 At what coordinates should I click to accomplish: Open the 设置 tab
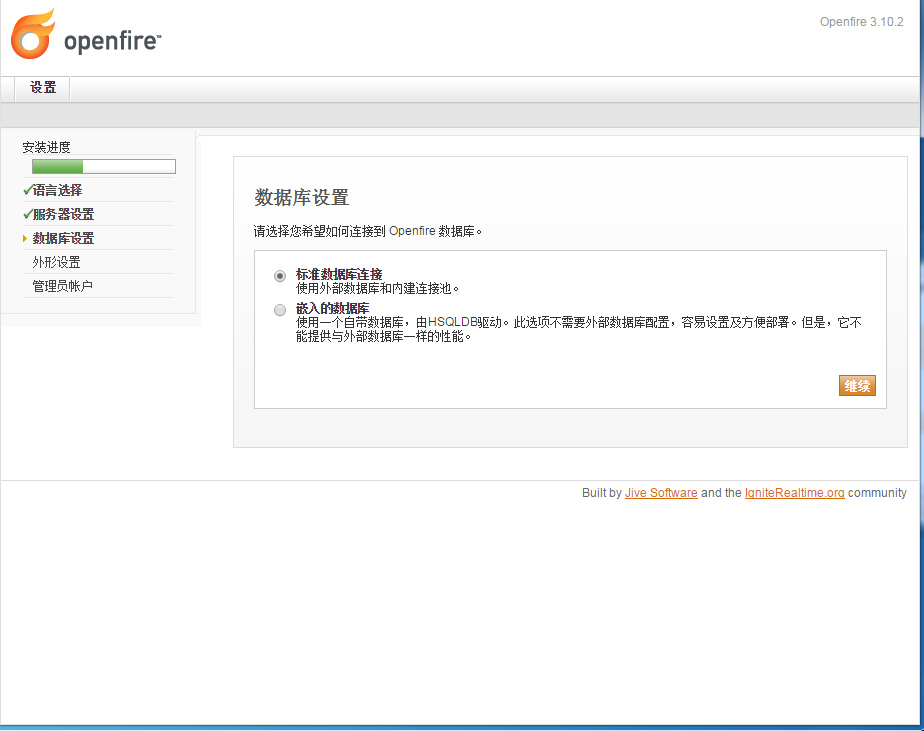point(42,88)
